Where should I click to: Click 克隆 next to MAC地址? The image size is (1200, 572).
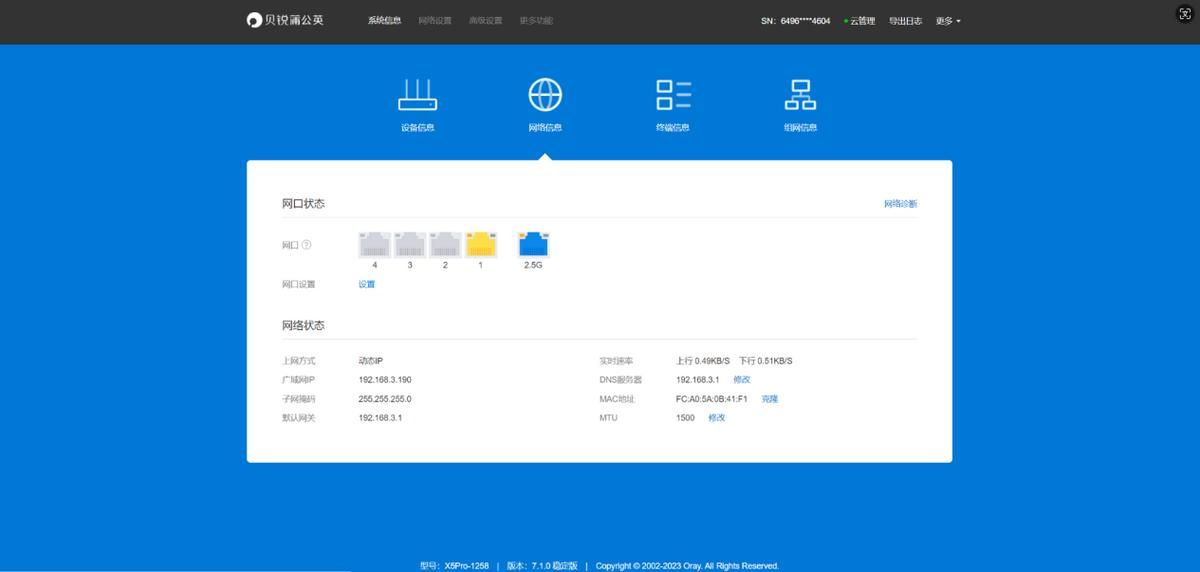click(x=769, y=399)
